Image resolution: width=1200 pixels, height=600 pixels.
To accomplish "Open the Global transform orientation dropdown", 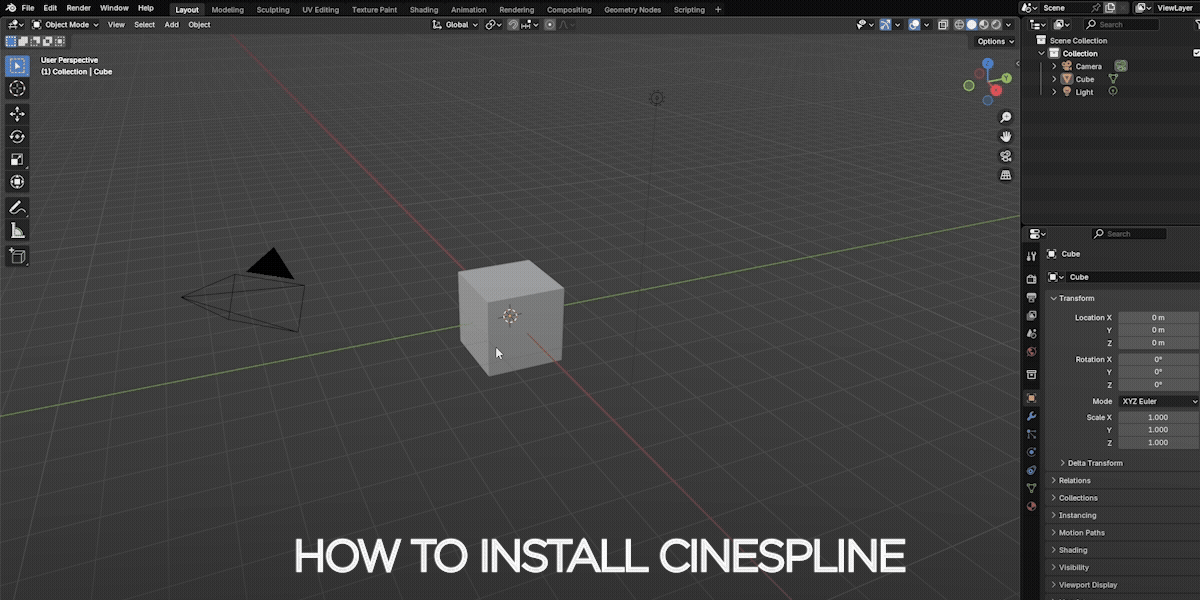I will 456,24.
